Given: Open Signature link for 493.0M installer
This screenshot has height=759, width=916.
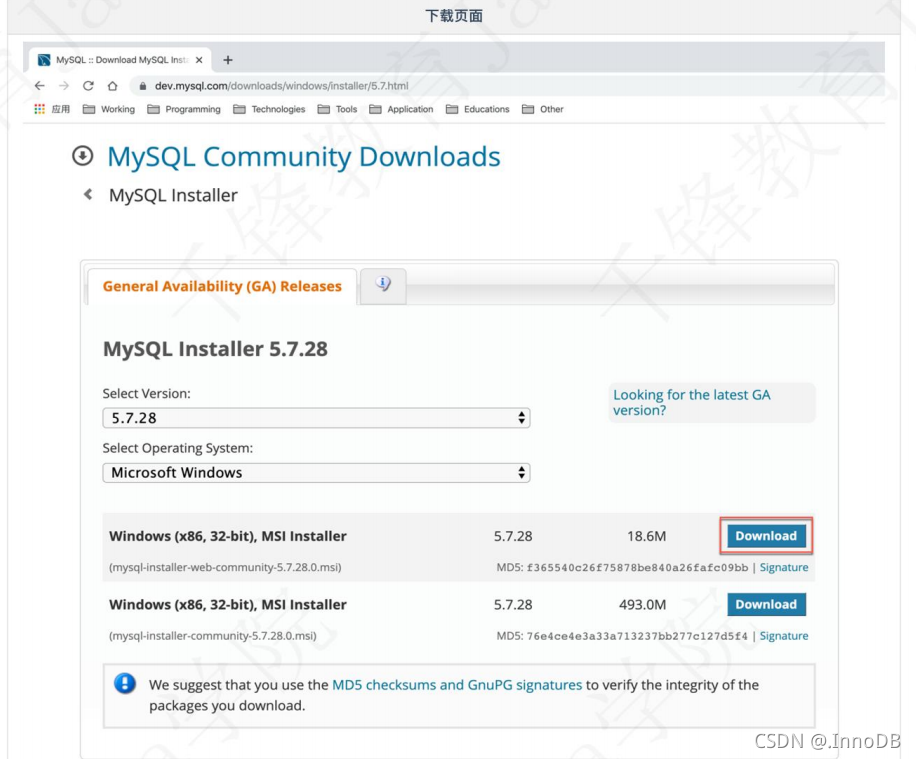Looking at the screenshot, I should pyautogui.click(x=784, y=636).
